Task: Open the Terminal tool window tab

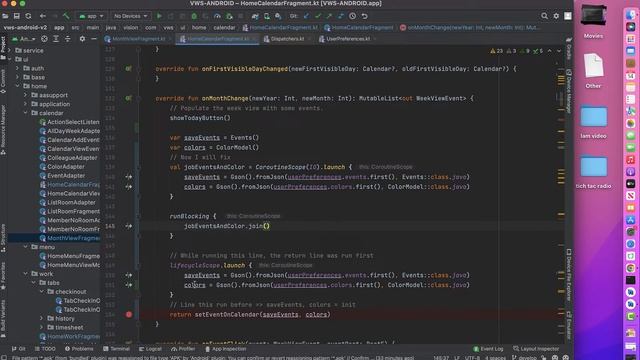Action: tap(116, 349)
